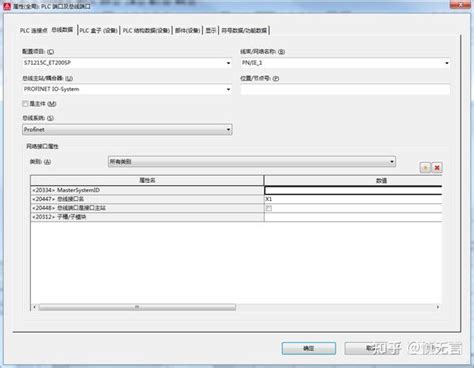474x368 pixels.
Task: Close the properties dialog window
Action: pyautogui.click(x=460, y=5)
